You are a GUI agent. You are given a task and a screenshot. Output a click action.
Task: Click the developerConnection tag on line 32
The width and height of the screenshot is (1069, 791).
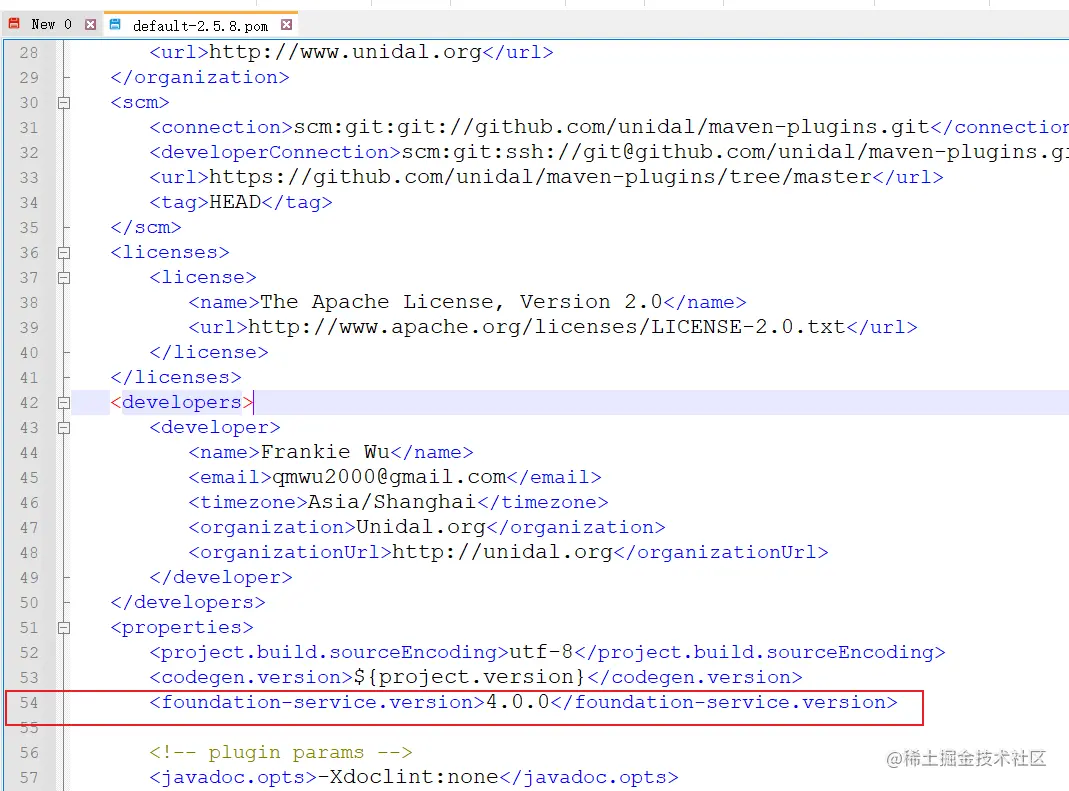tap(275, 152)
